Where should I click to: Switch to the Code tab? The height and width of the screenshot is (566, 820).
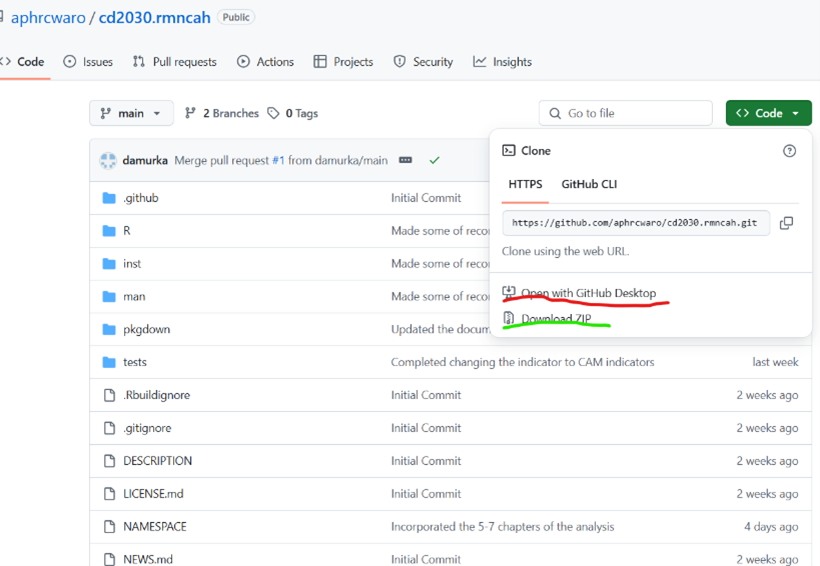coord(23,62)
